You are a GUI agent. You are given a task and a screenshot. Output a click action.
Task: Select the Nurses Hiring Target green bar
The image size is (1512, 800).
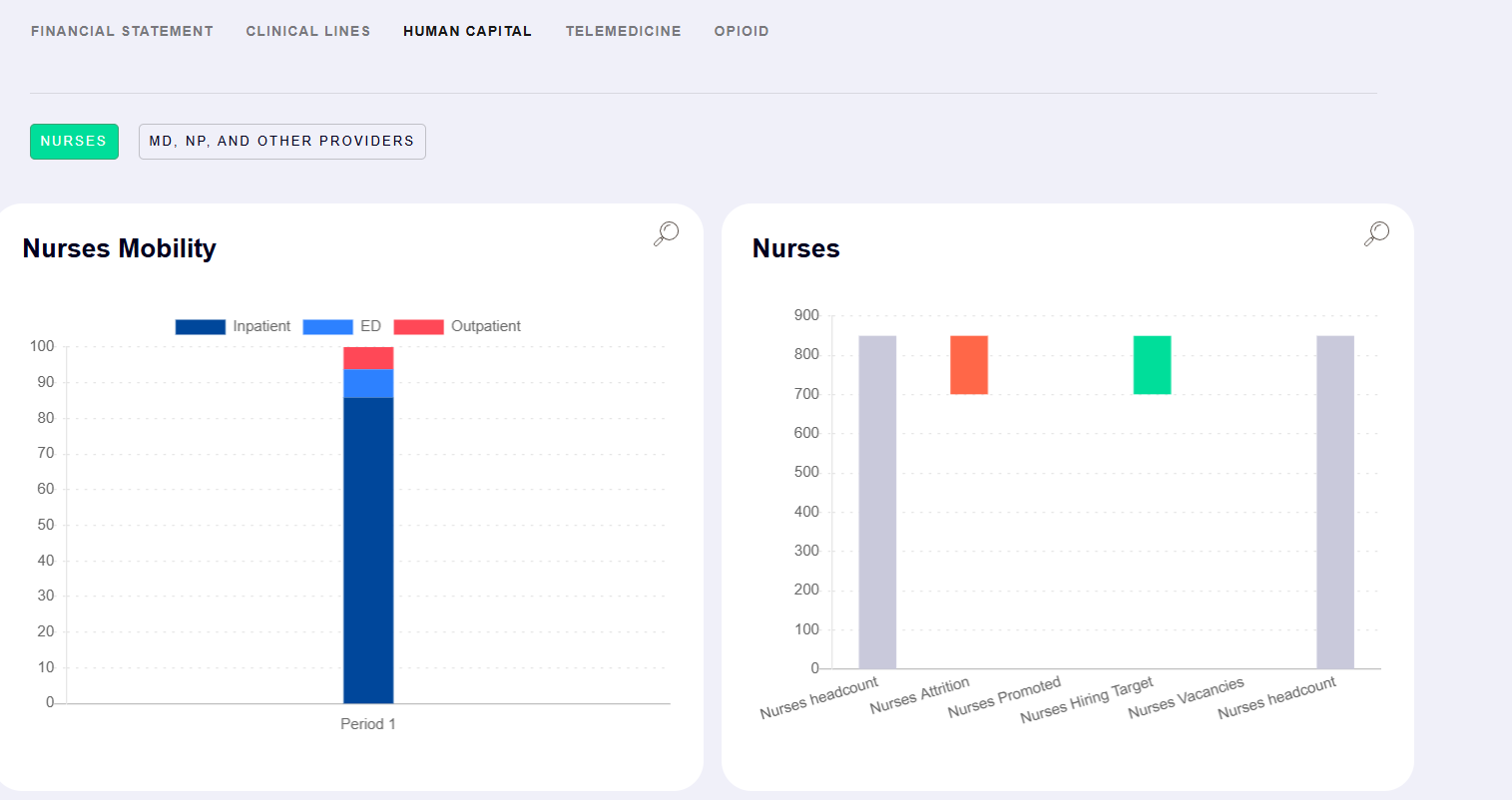[x=1150, y=365]
